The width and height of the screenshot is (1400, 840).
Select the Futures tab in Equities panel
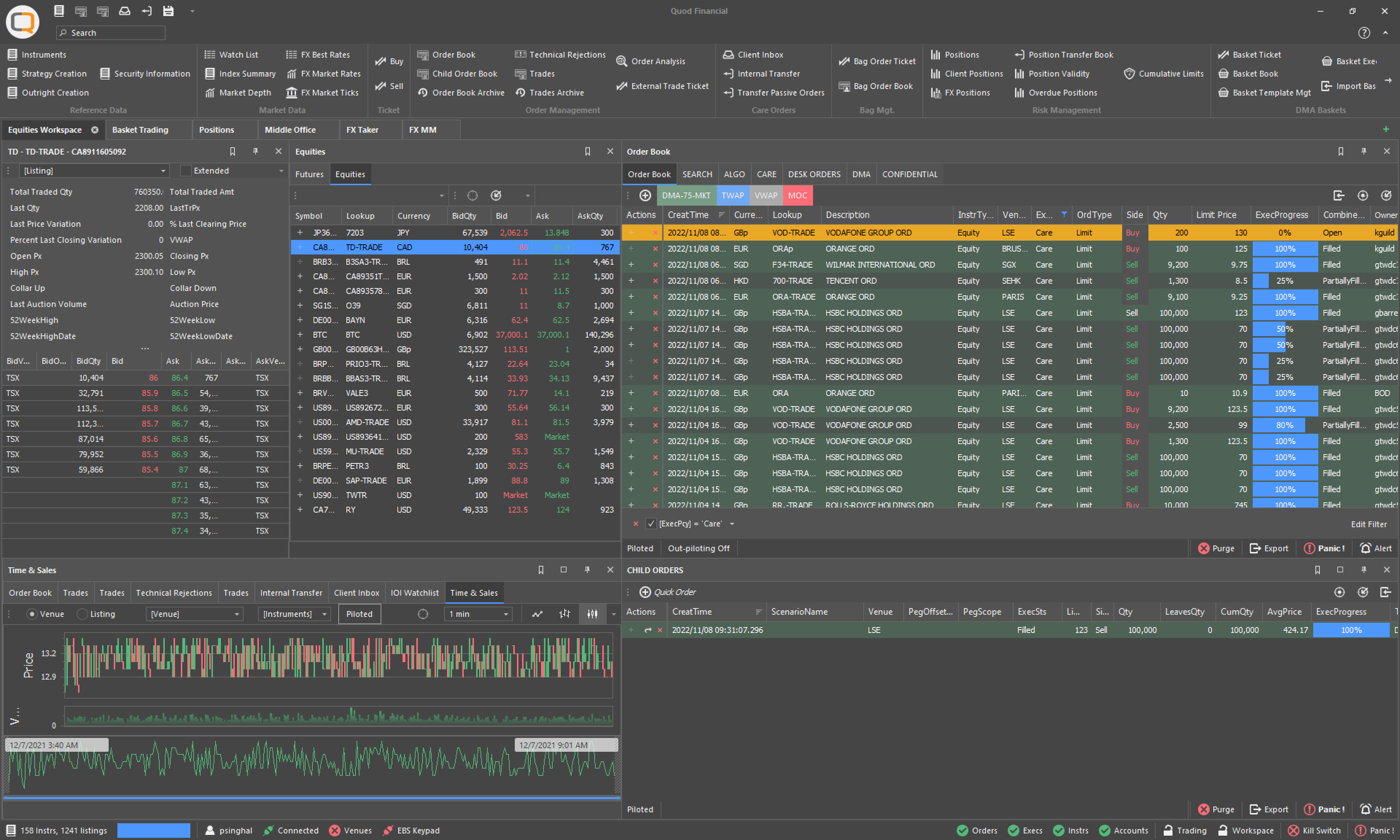pos(309,174)
